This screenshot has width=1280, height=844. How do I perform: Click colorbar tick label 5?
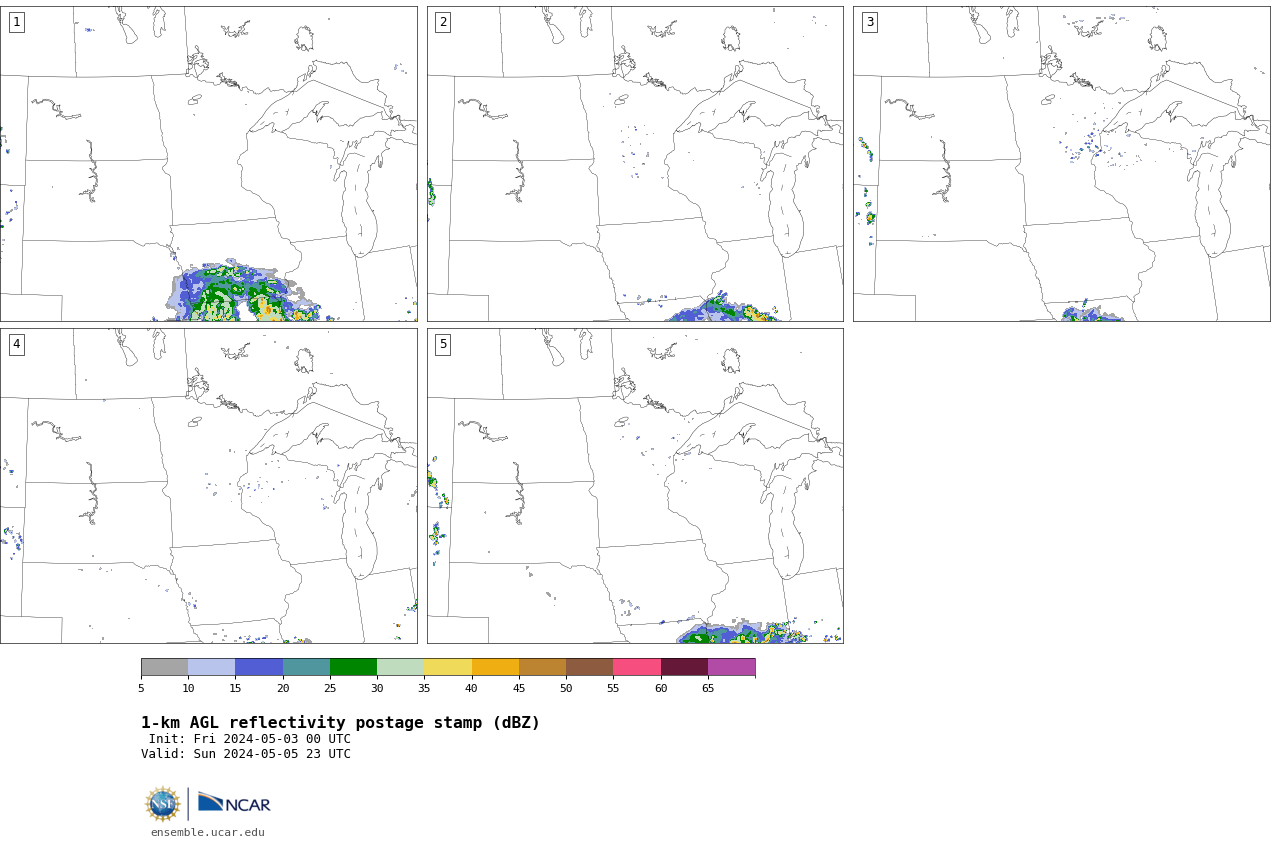click(x=141, y=688)
